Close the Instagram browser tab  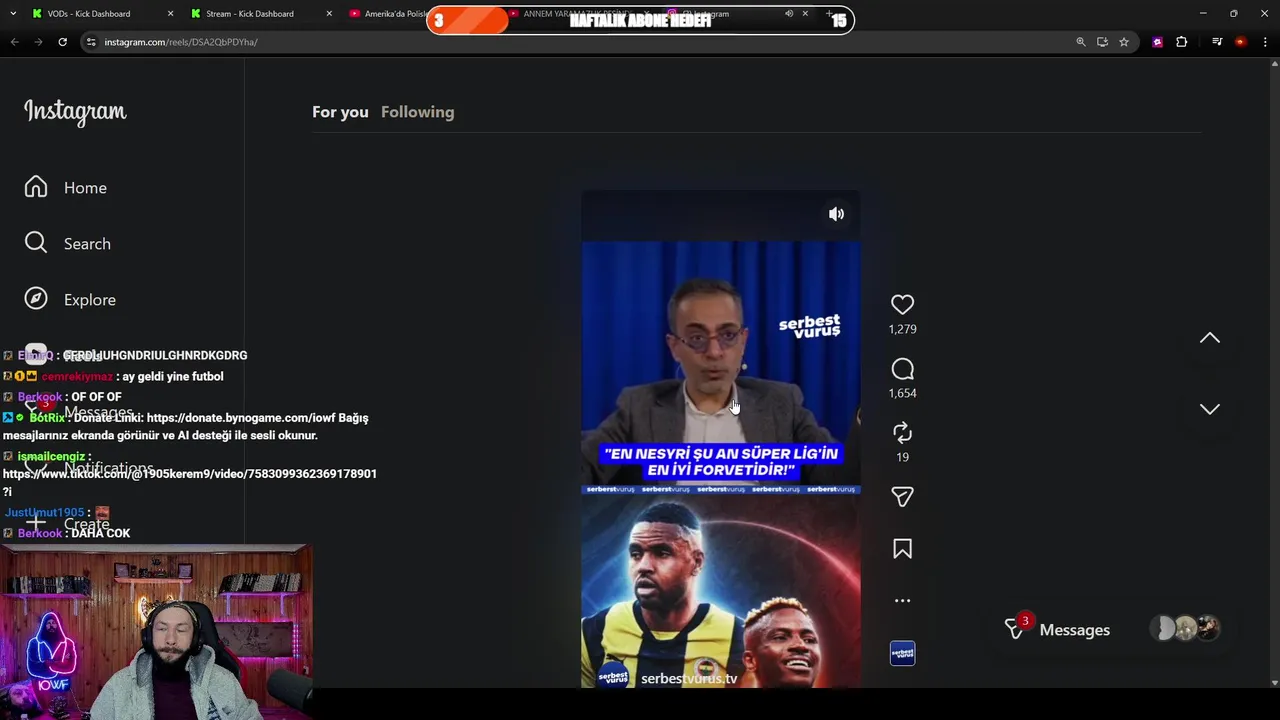click(805, 14)
